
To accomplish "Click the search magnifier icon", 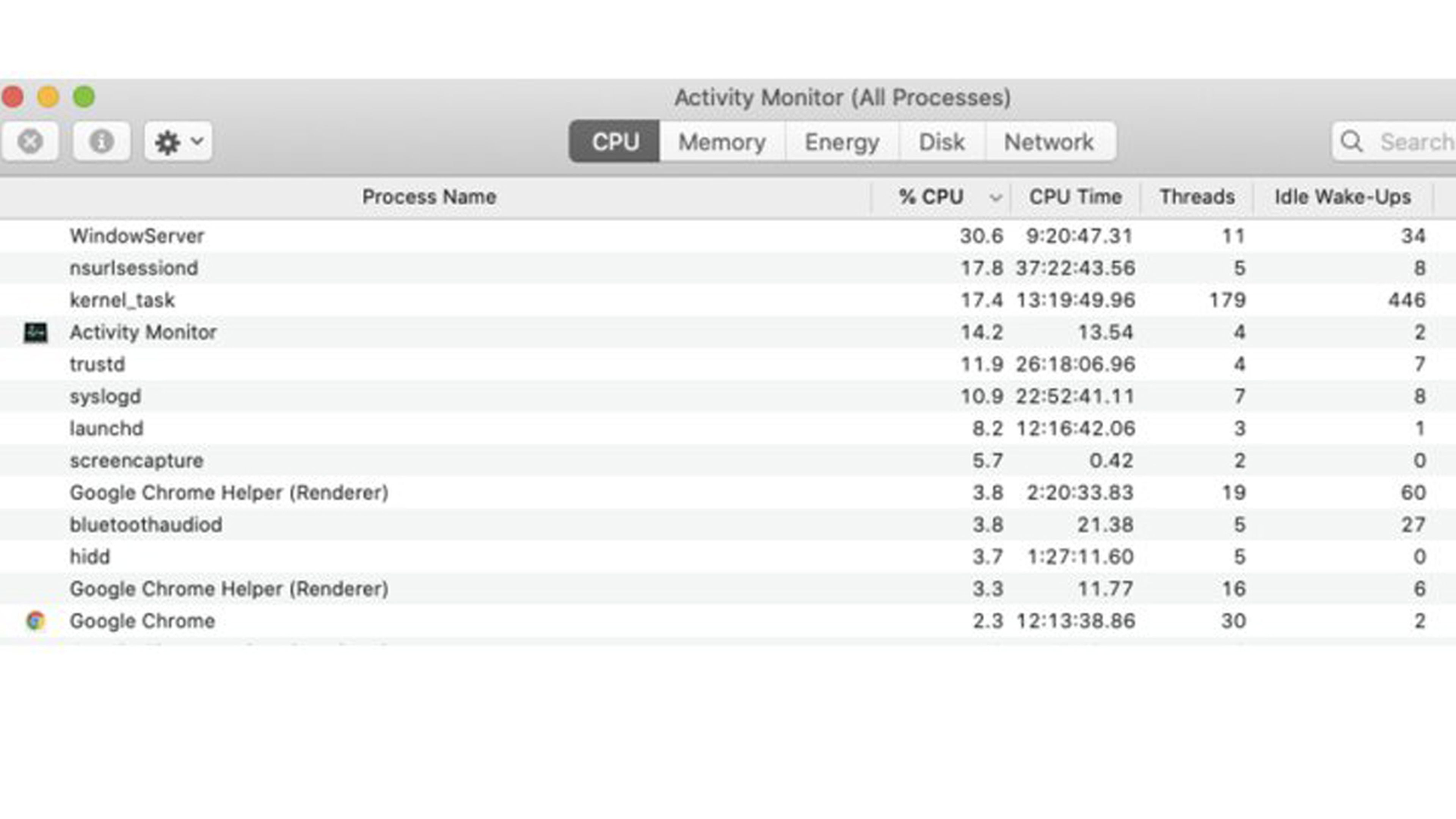I will tap(1351, 141).
